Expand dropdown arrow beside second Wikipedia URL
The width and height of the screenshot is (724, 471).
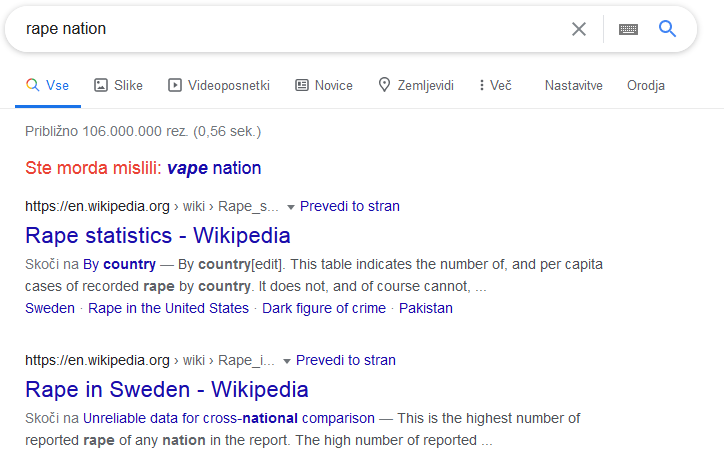point(286,361)
